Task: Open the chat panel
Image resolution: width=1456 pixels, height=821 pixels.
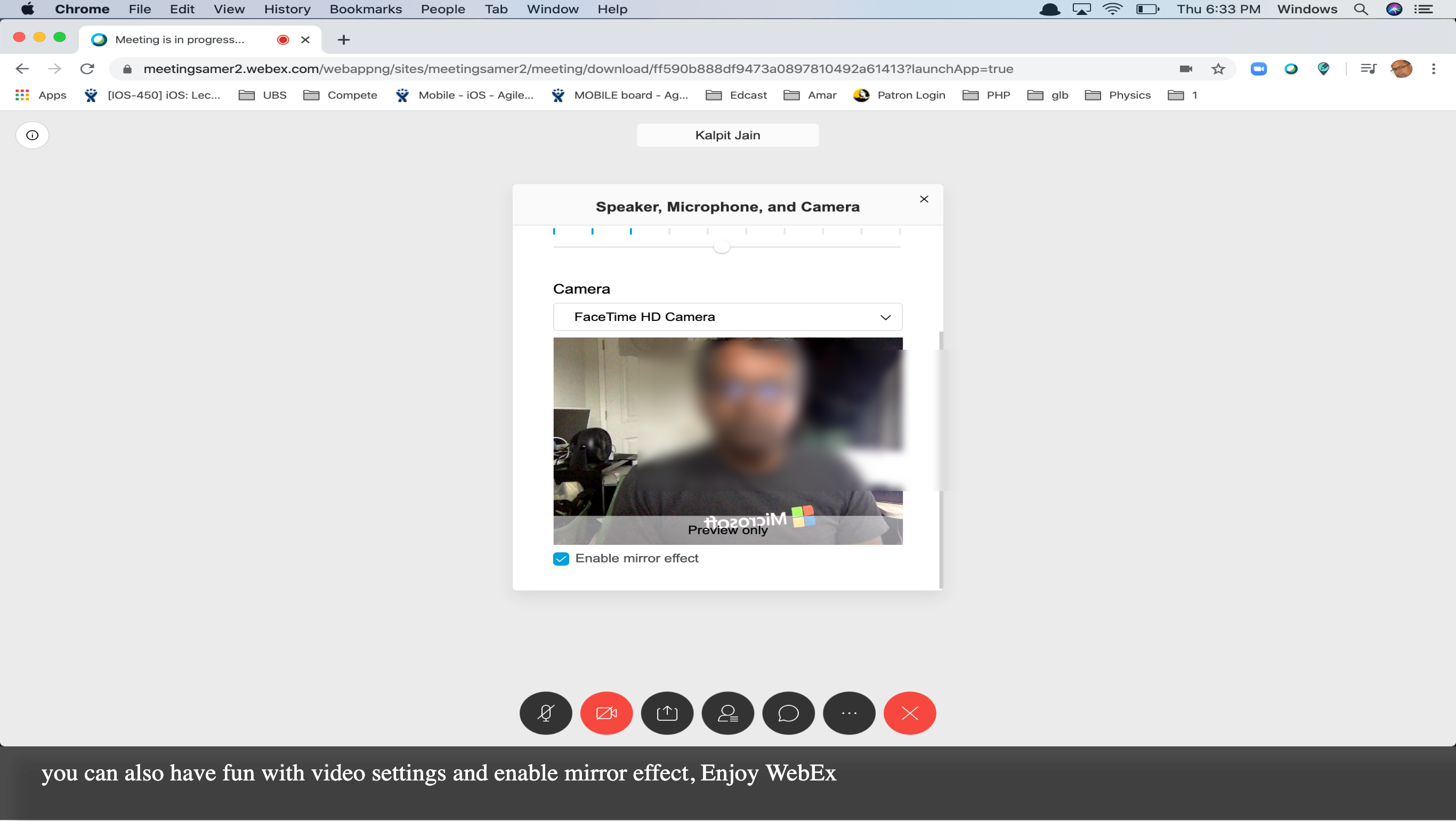Action: (788, 713)
